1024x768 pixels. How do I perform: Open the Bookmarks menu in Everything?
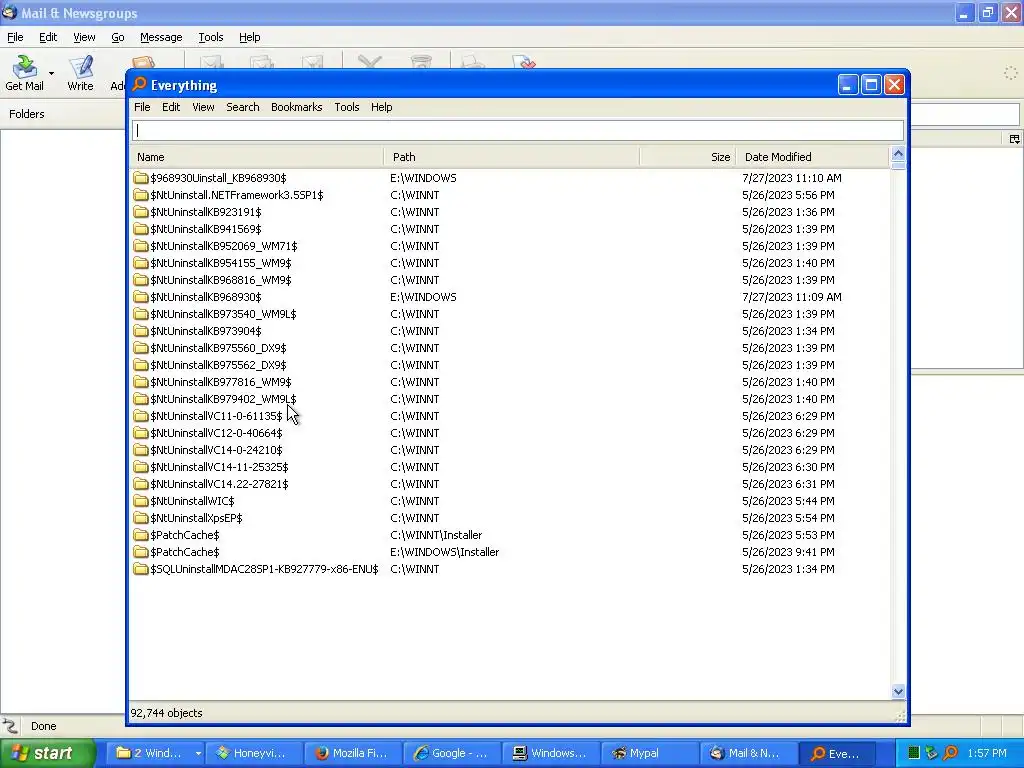(x=296, y=107)
